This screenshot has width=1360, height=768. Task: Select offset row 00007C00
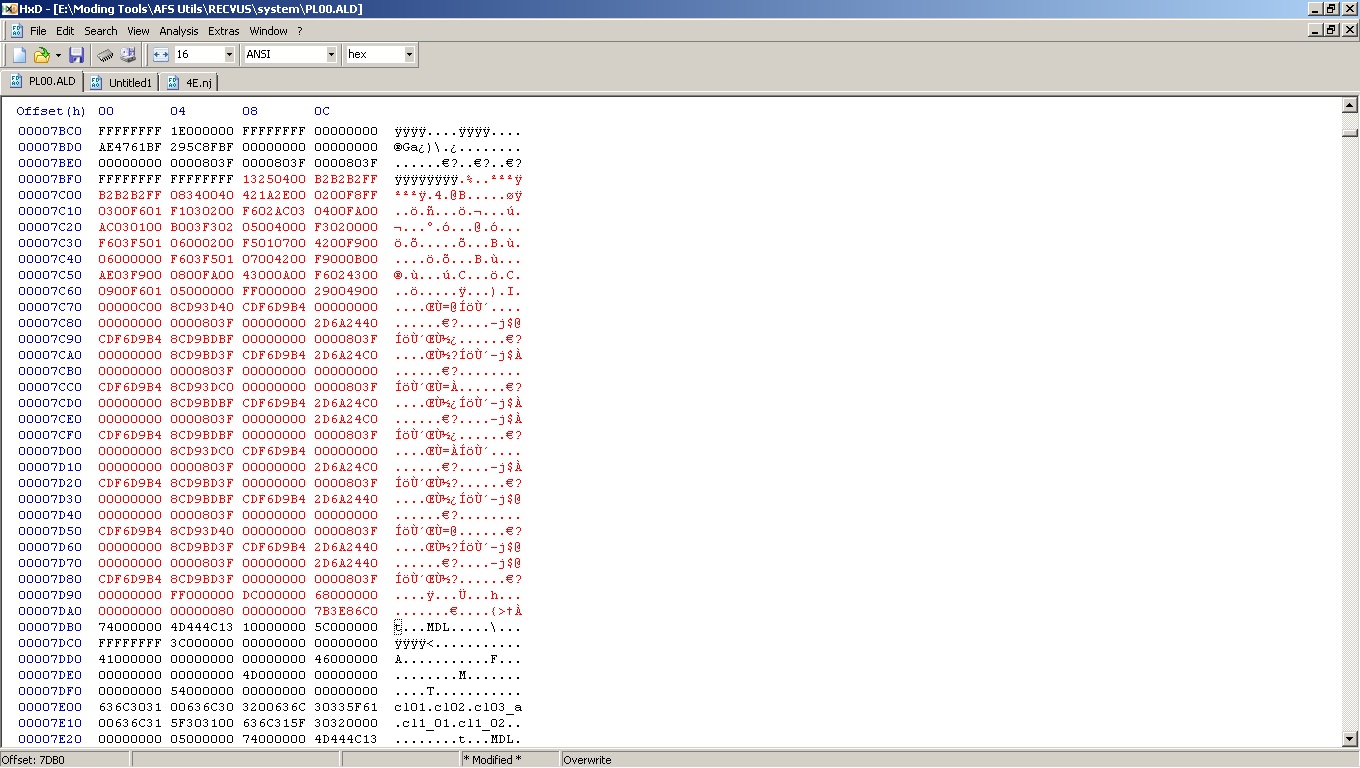point(50,195)
